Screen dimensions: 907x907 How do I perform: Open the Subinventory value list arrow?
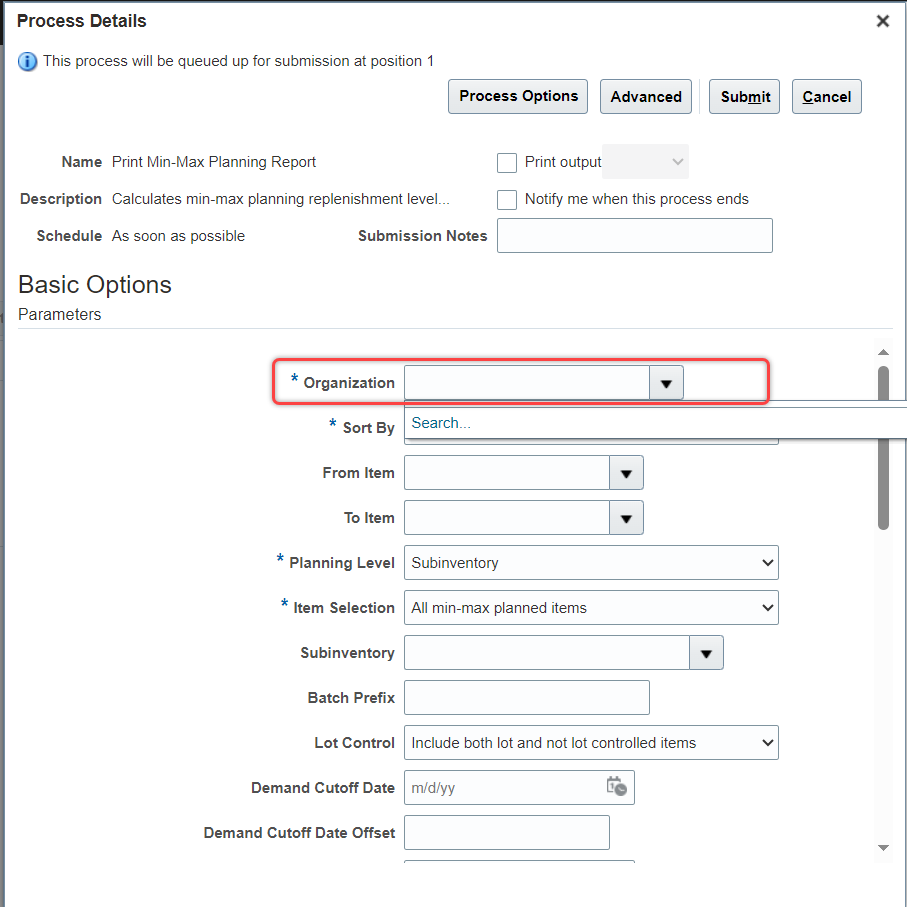tap(706, 652)
